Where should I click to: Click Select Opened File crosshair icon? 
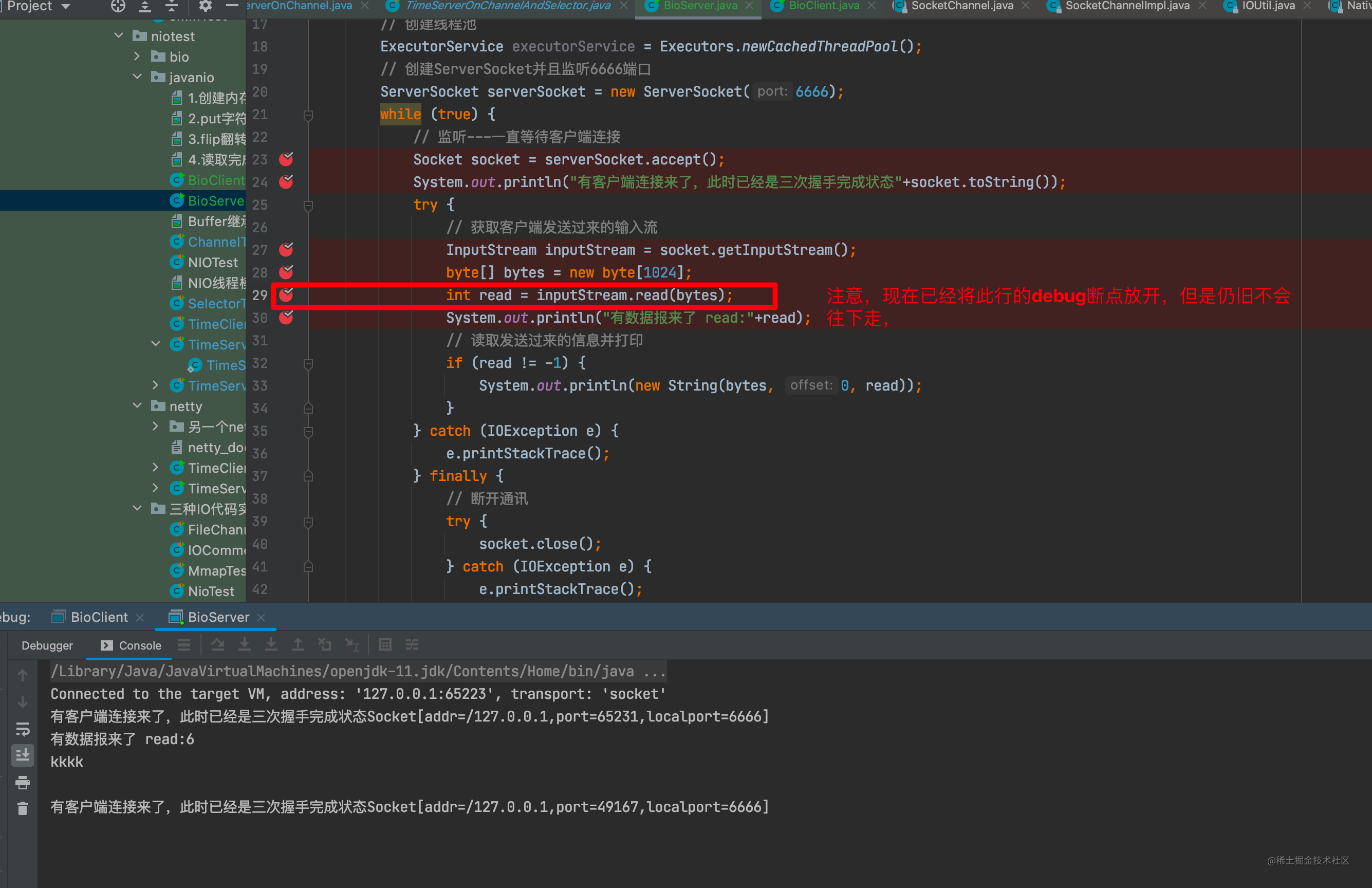(x=118, y=6)
